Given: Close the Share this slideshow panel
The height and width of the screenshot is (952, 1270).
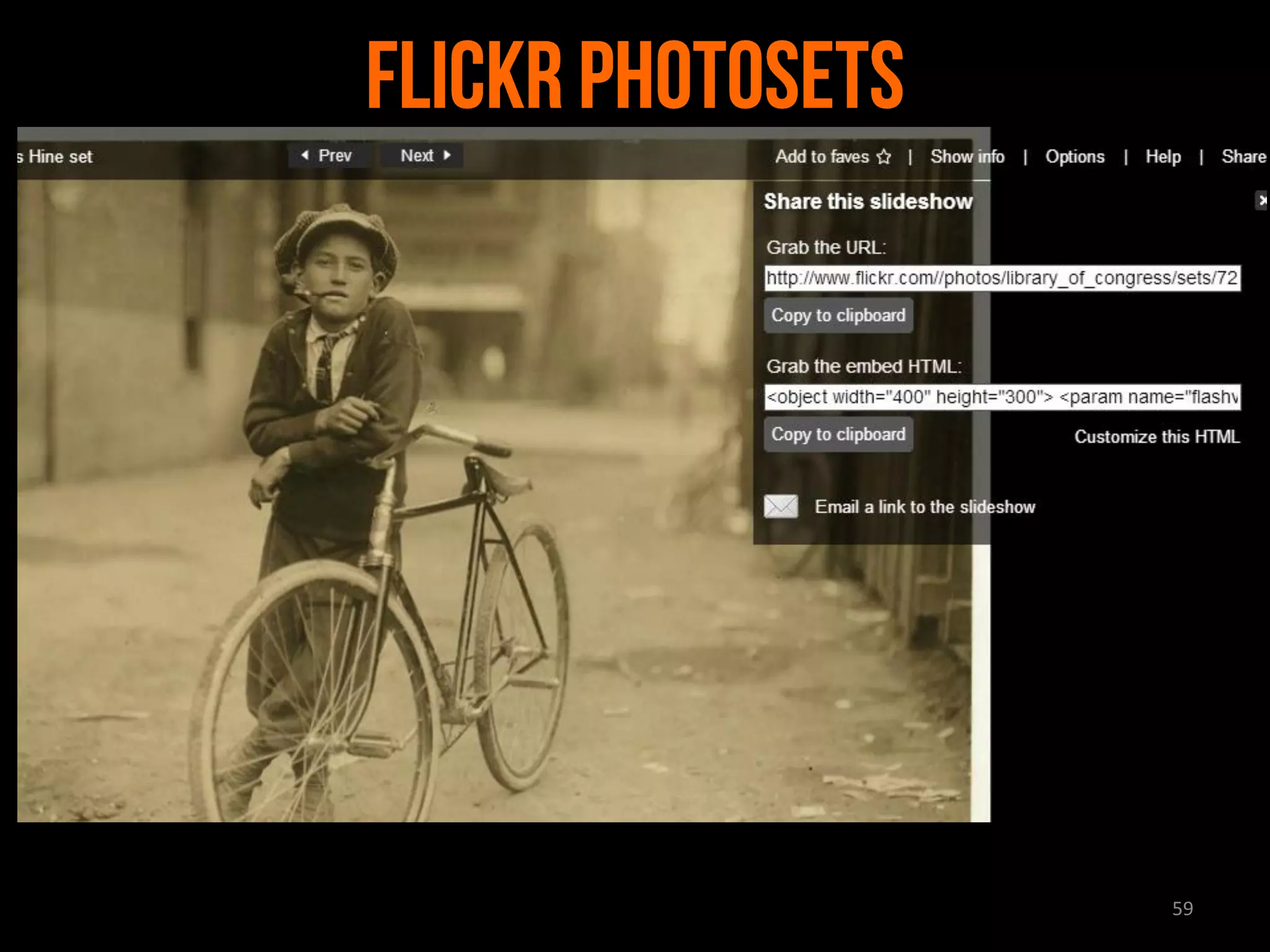Looking at the screenshot, I should pyautogui.click(x=1262, y=200).
